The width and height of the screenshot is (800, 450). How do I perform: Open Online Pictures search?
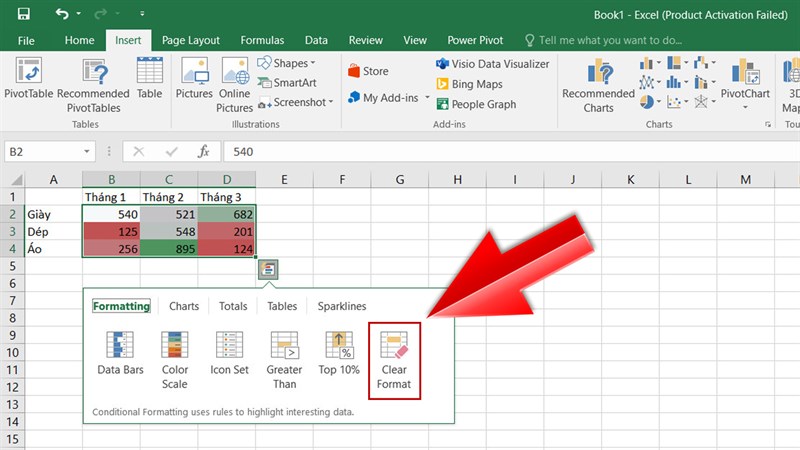(x=235, y=85)
